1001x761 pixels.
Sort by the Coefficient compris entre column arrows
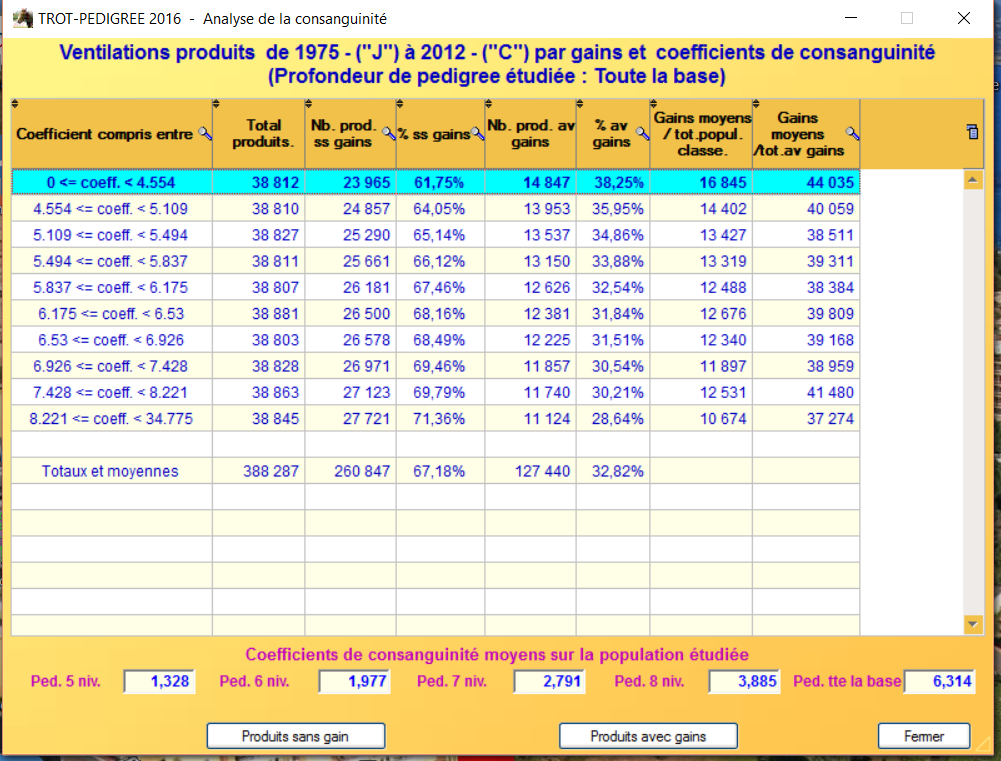pyautogui.click(x=15, y=104)
